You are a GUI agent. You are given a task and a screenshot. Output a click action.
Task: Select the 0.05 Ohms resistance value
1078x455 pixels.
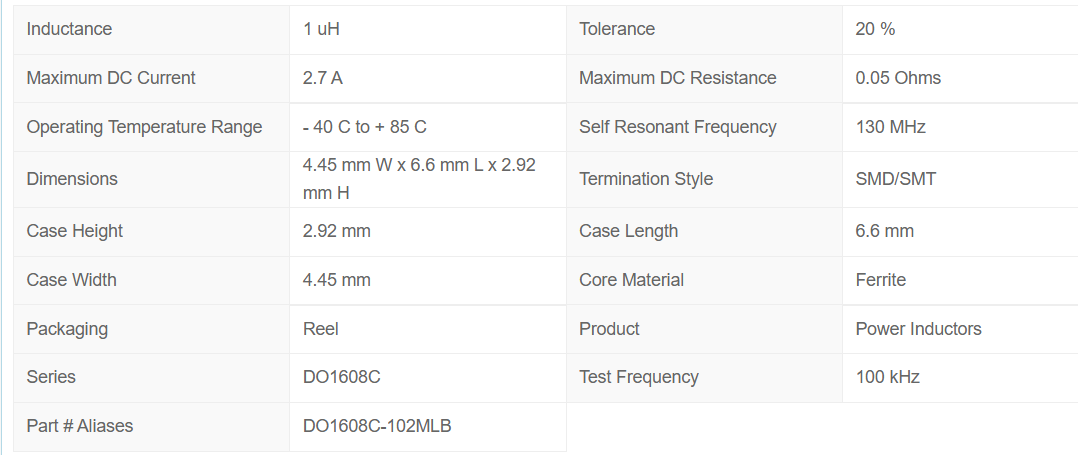coord(898,78)
